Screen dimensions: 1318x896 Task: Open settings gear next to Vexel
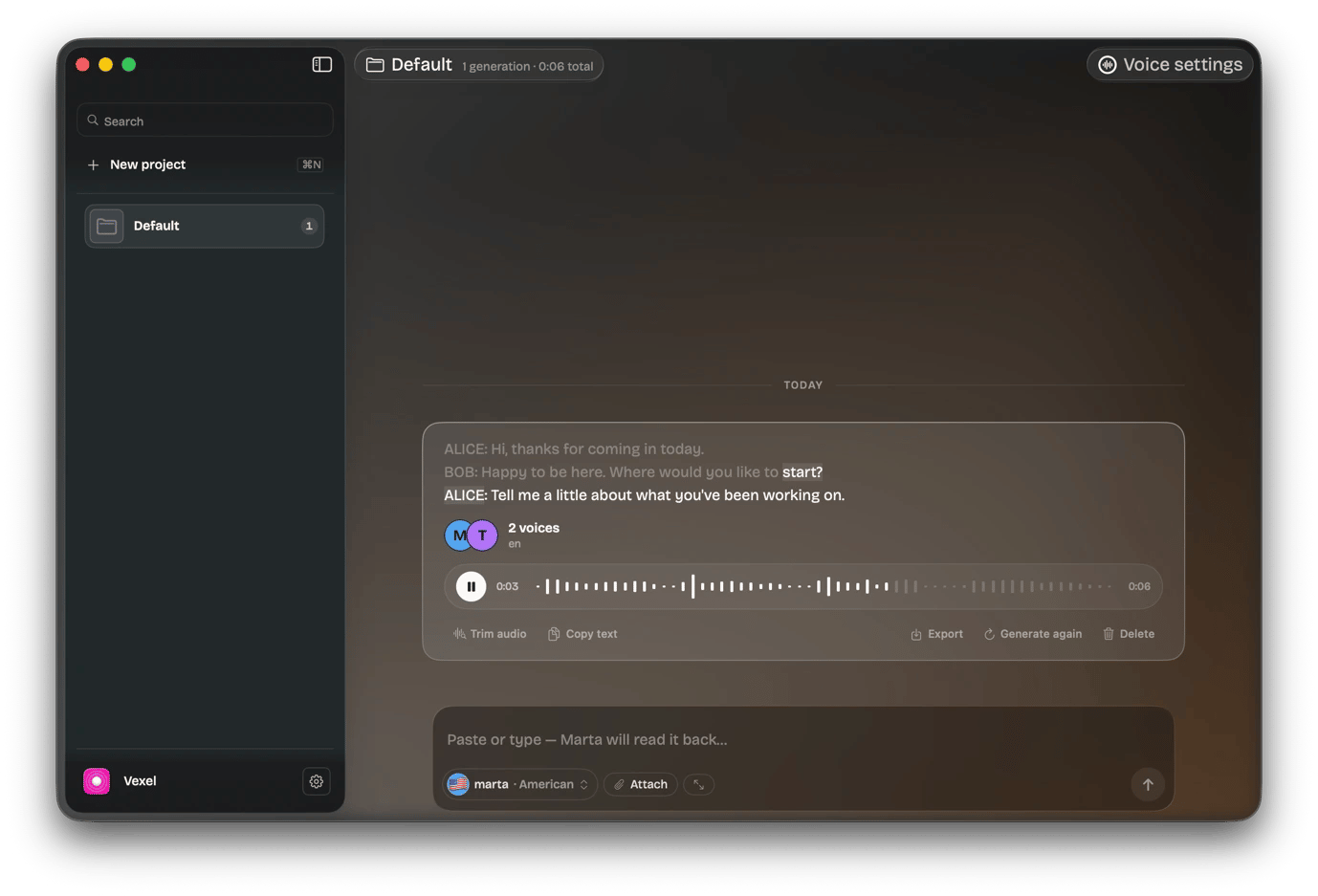[x=317, y=781]
